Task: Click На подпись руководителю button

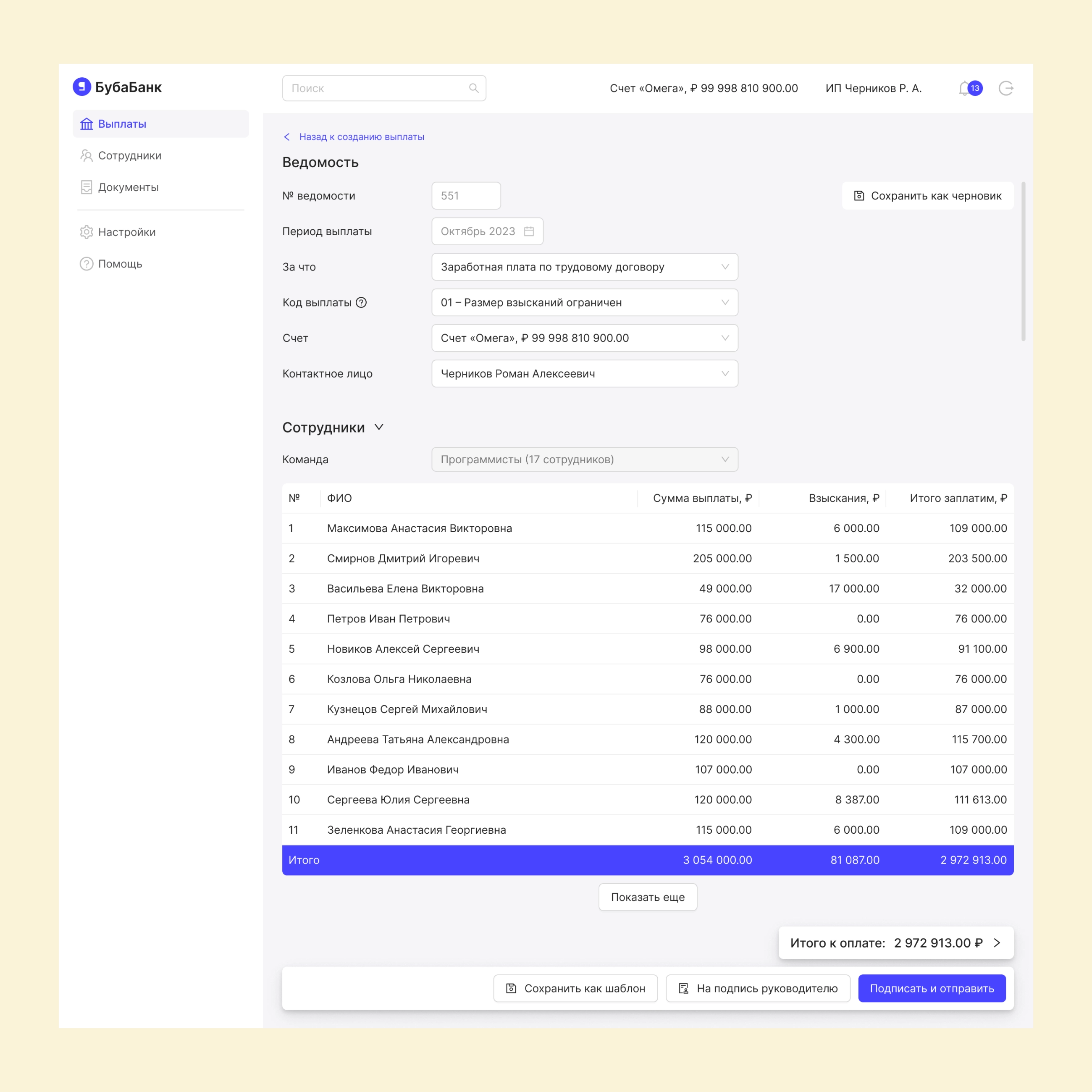Action: pyautogui.click(x=758, y=988)
